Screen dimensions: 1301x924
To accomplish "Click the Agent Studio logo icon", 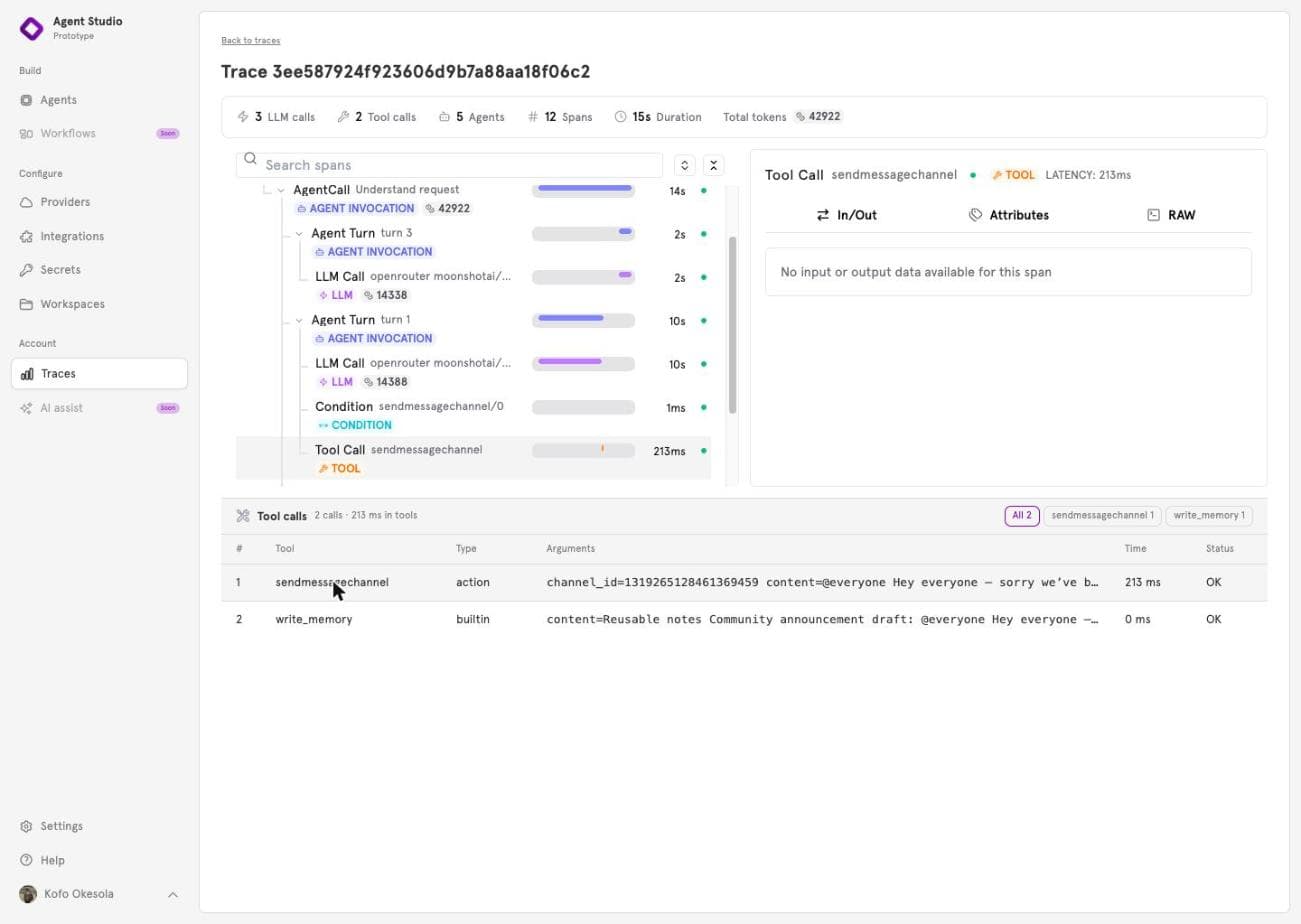I will pyautogui.click(x=32, y=28).
